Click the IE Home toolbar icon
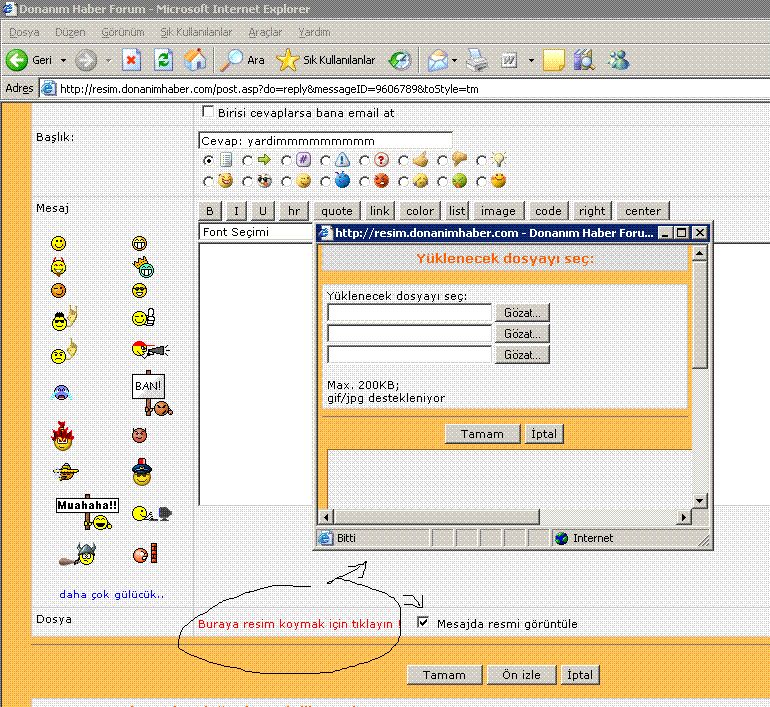 [194, 60]
